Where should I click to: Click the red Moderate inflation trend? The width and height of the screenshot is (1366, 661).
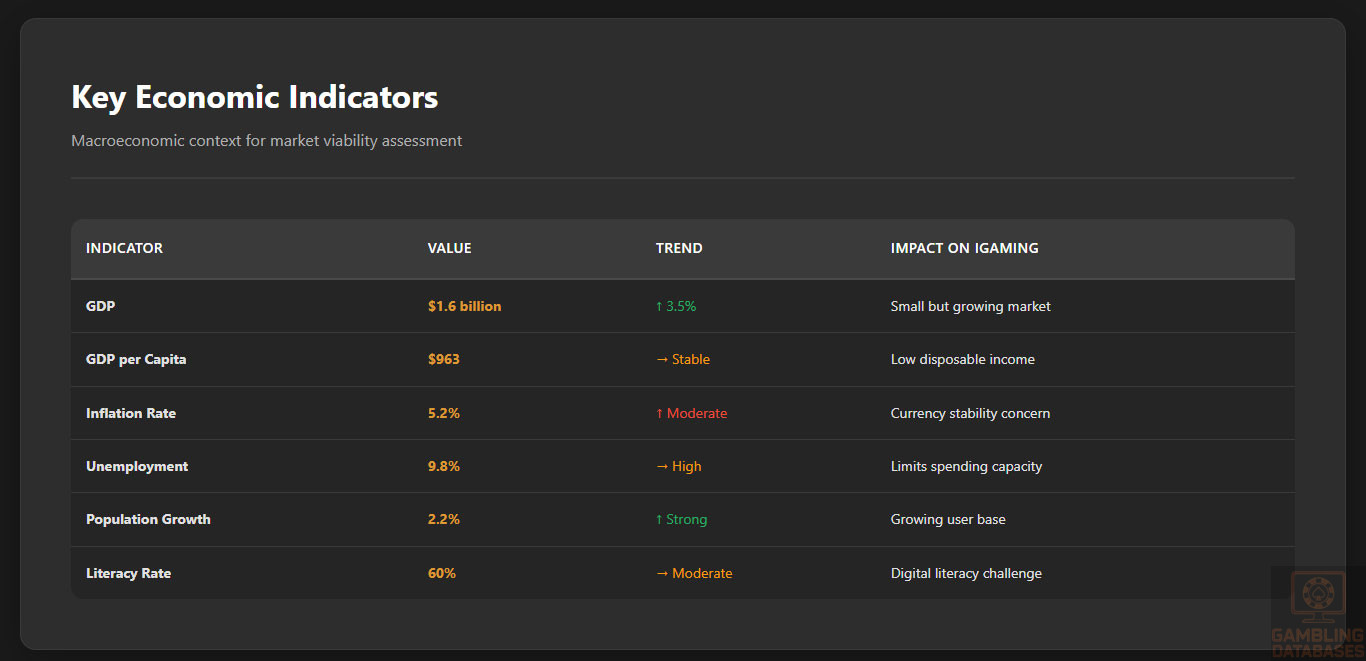pos(691,413)
